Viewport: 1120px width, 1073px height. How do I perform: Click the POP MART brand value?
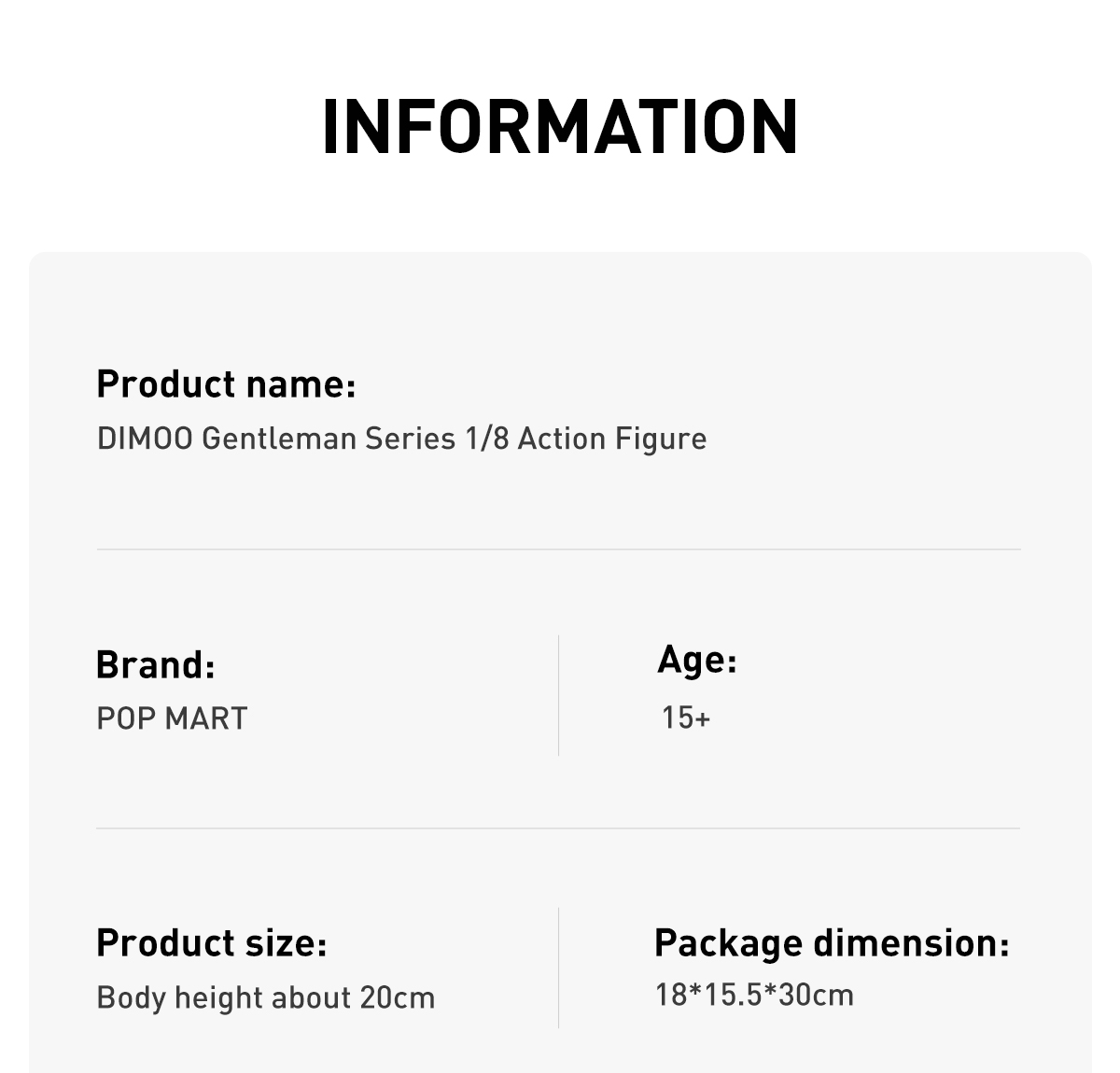172,718
